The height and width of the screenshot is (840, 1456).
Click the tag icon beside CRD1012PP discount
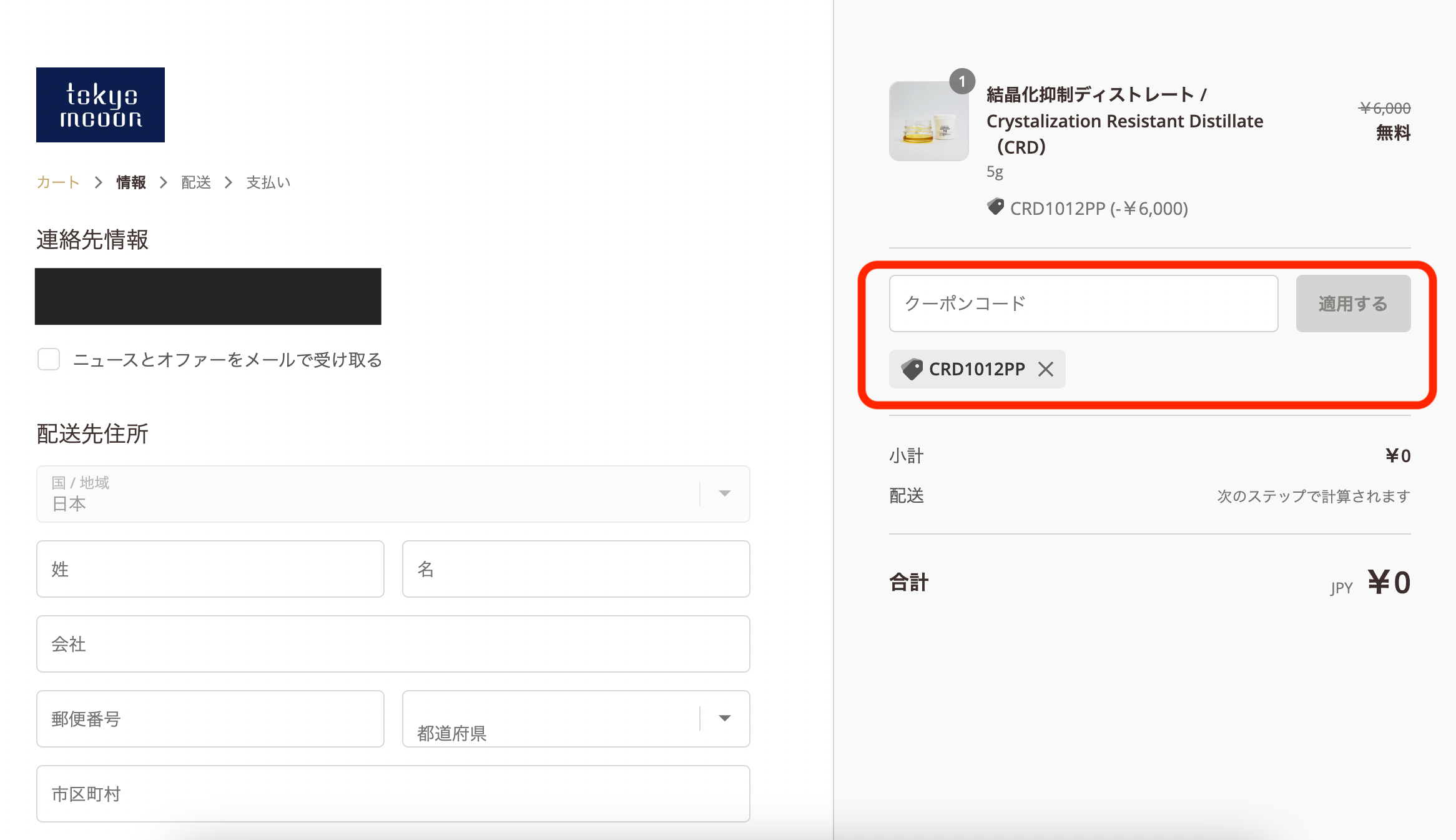click(x=995, y=208)
